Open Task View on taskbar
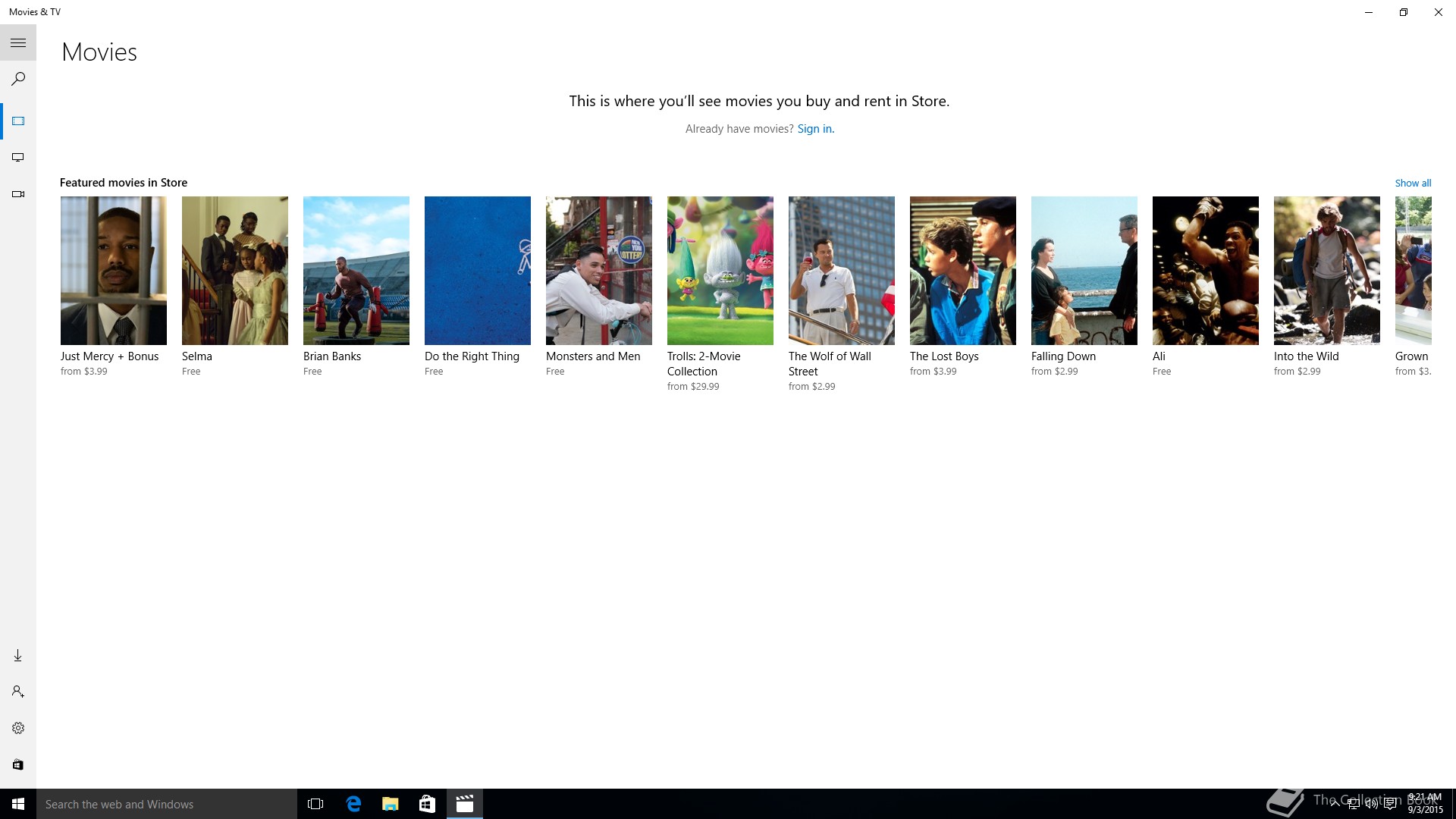The height and width of the screenshot is (819, 1456). [x=315, y=804]
